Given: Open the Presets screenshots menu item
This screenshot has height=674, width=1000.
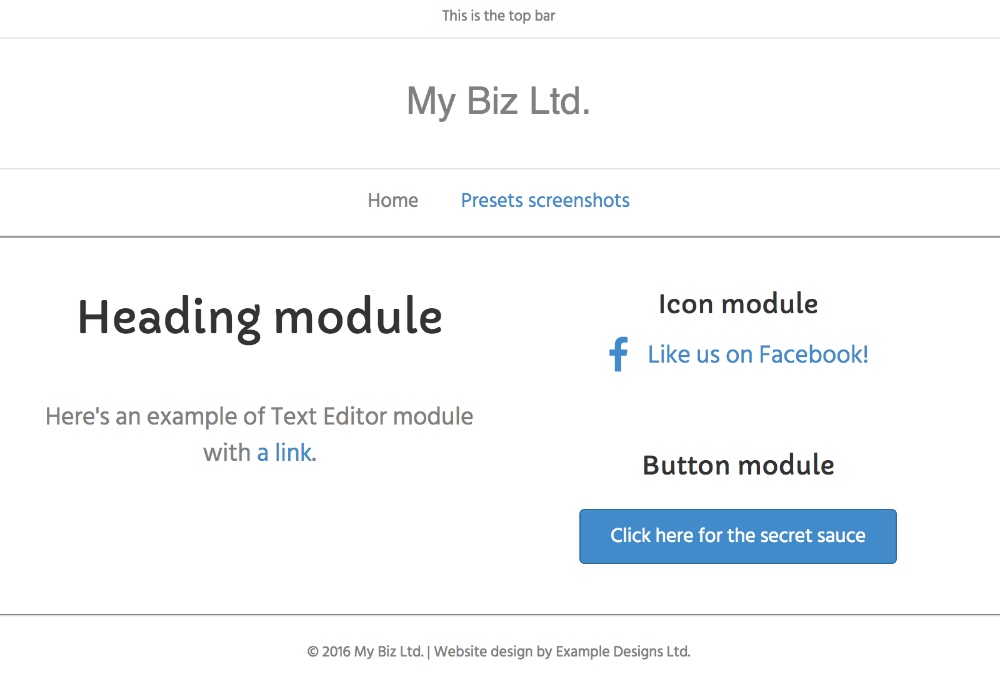Looking at the screenshot, I should tap(545, 201).
